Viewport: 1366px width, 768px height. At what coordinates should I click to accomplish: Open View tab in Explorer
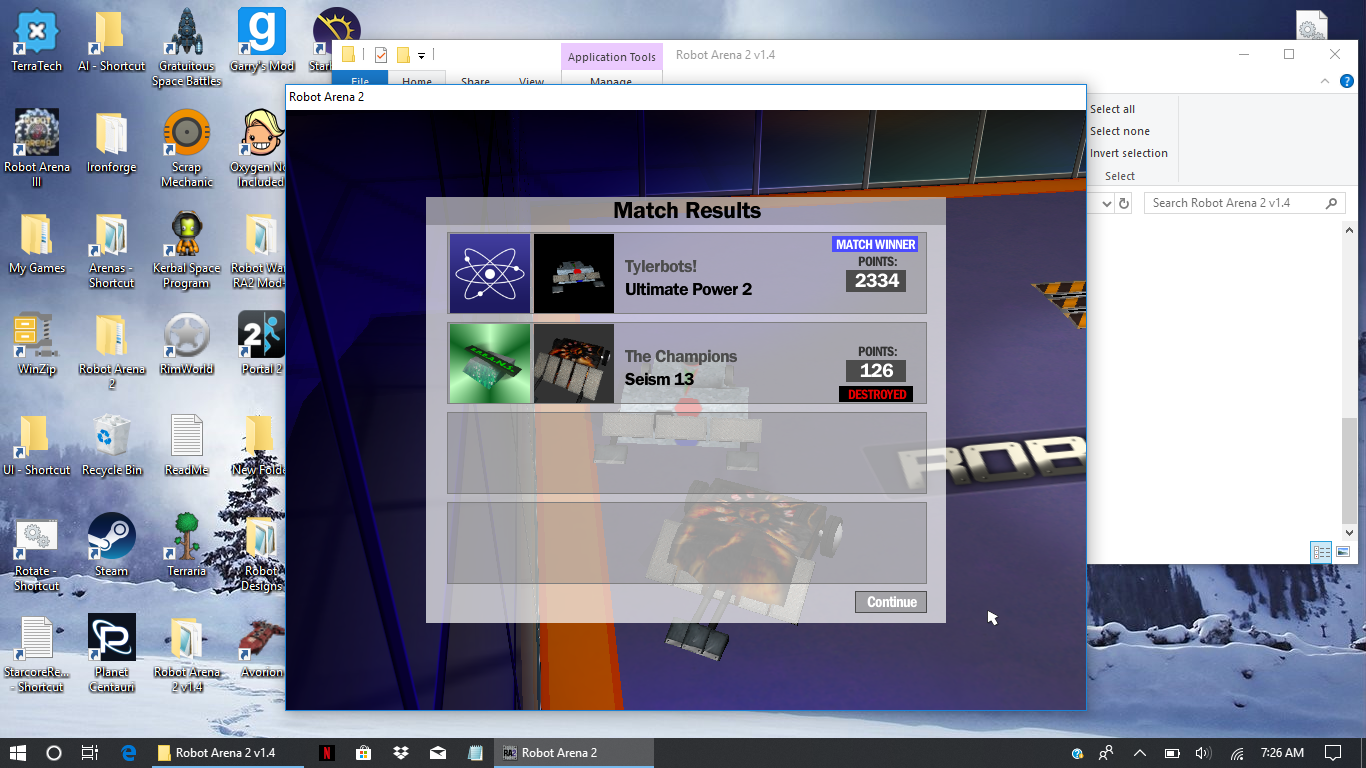531,81
